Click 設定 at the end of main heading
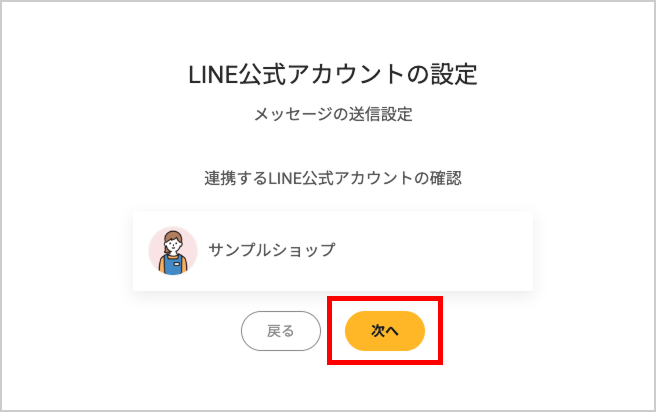The image size is (656, 412). click(x=454, y=75)
